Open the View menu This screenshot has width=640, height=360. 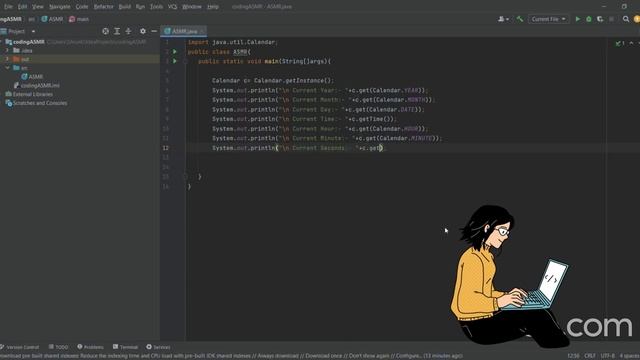38,7
